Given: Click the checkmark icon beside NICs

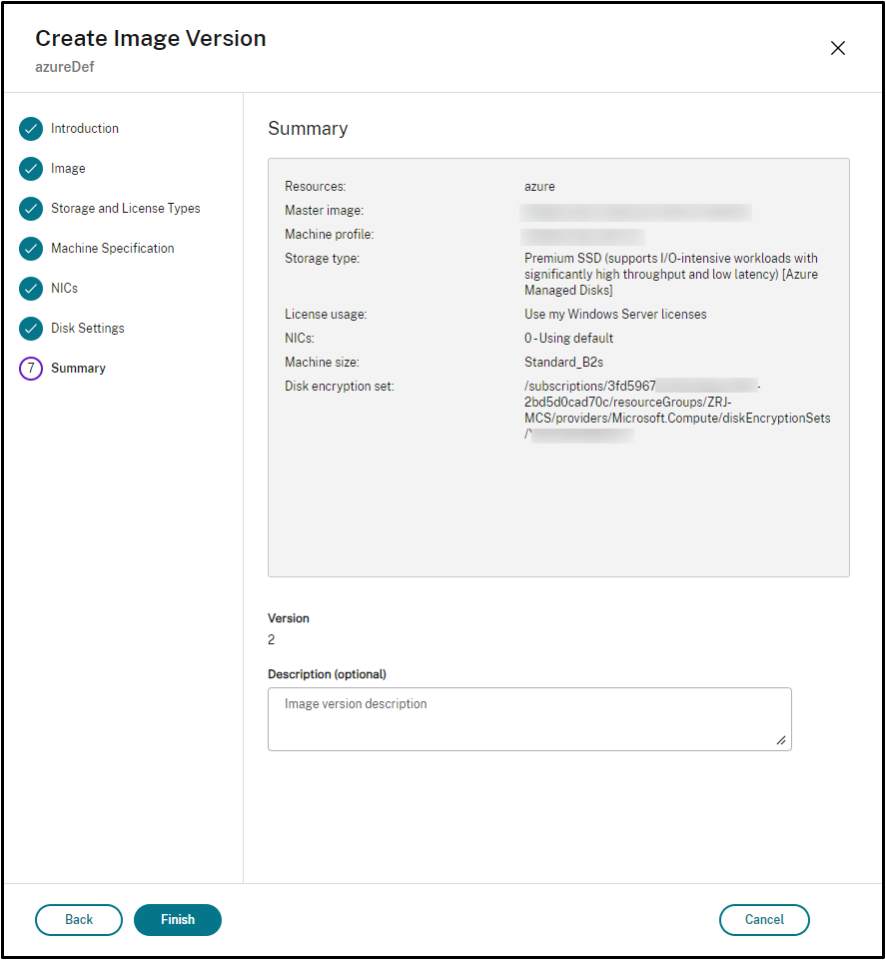Looking at the screenshot, I should [x=31, y=288].
